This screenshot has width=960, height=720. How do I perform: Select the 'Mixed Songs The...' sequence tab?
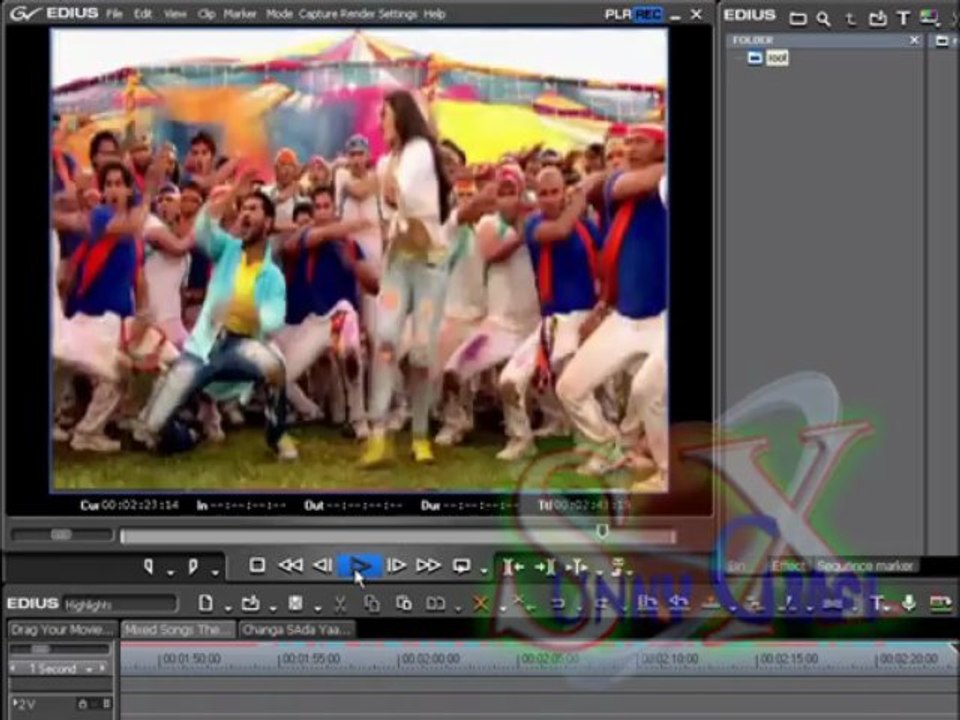(178, 629)
